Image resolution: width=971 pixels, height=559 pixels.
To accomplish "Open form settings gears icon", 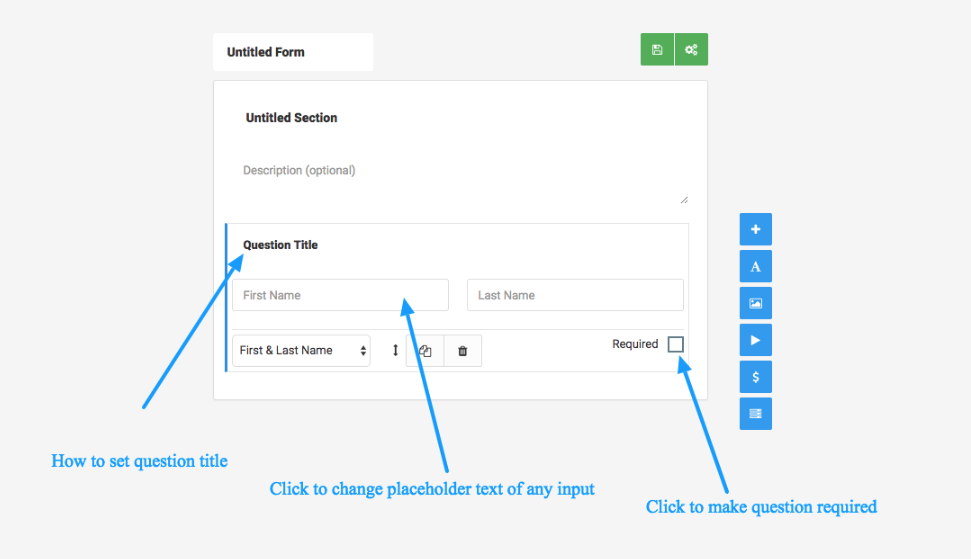I will click(691, 50).
